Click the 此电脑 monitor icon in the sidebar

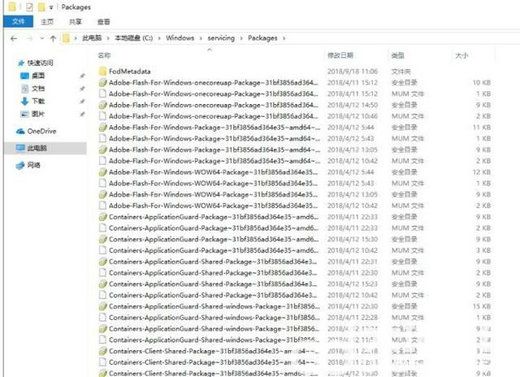click(x=21, y=148)
